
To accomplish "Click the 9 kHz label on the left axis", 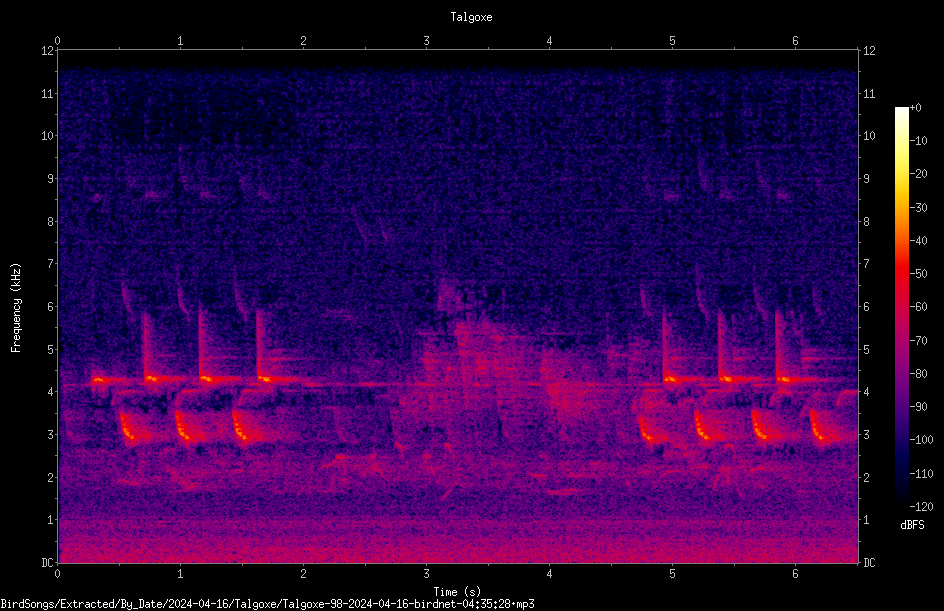I will tap(51, 179).
